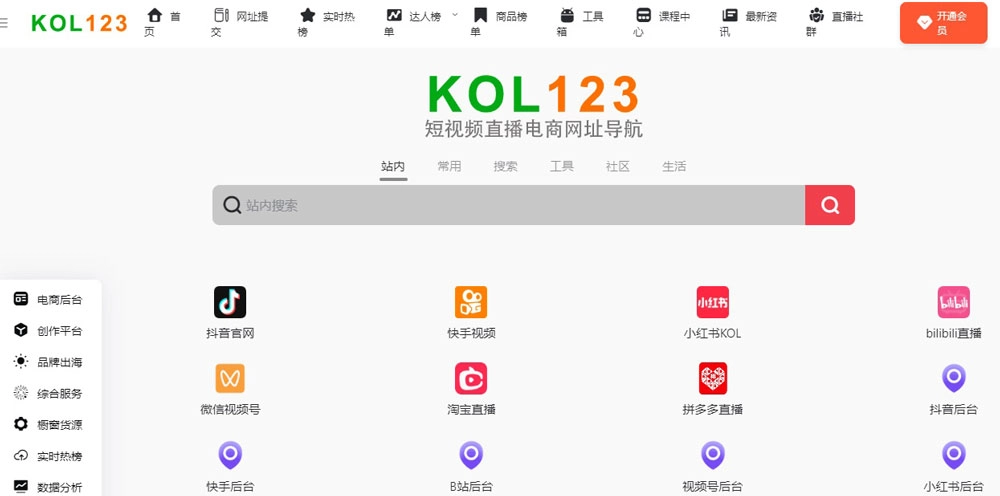Screen dimensions: 1000x496
Task: Open the 抖音官网 TikTok icon
Action: [230, 302]
